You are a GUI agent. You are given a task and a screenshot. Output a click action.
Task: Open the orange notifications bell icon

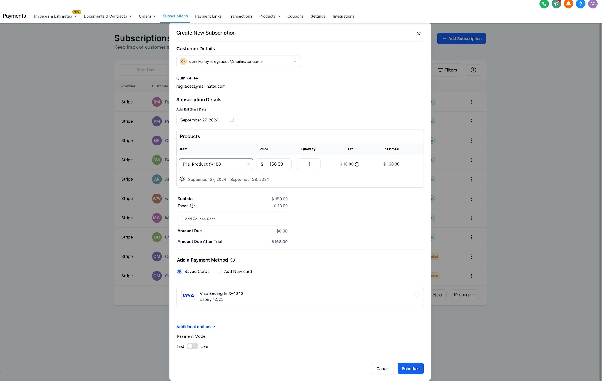568,3
